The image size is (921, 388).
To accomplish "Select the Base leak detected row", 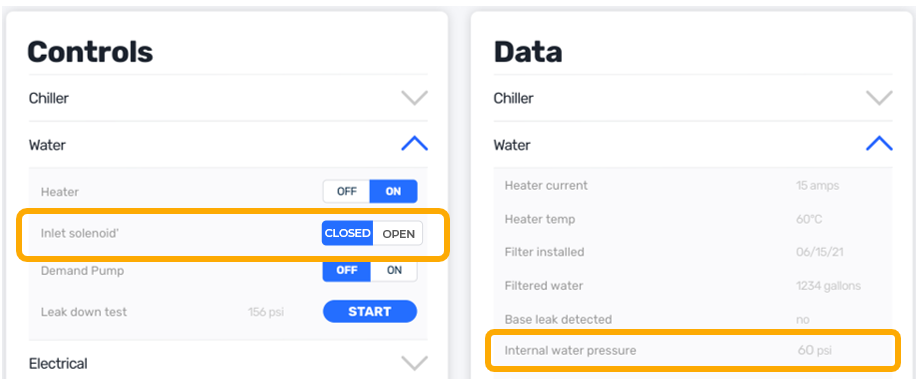I will click(693, 320).
